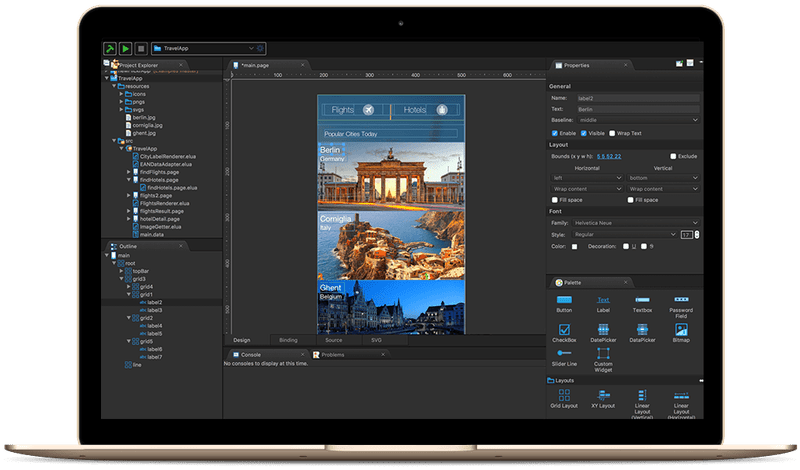Screen dimensions: 800x470
Task: Click the Outline panel icon
Action: coord(114,246)
